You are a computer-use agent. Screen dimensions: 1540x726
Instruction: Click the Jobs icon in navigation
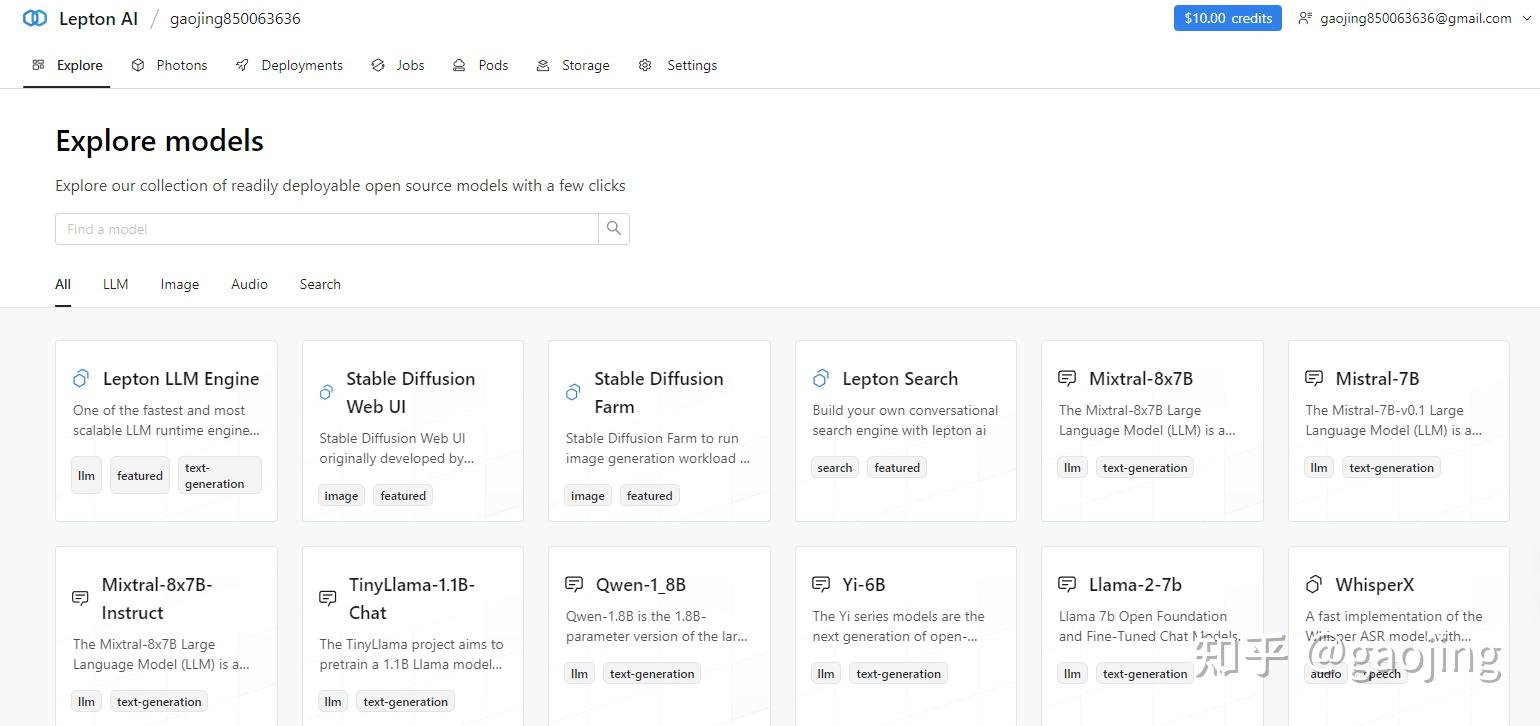point(378,65)
